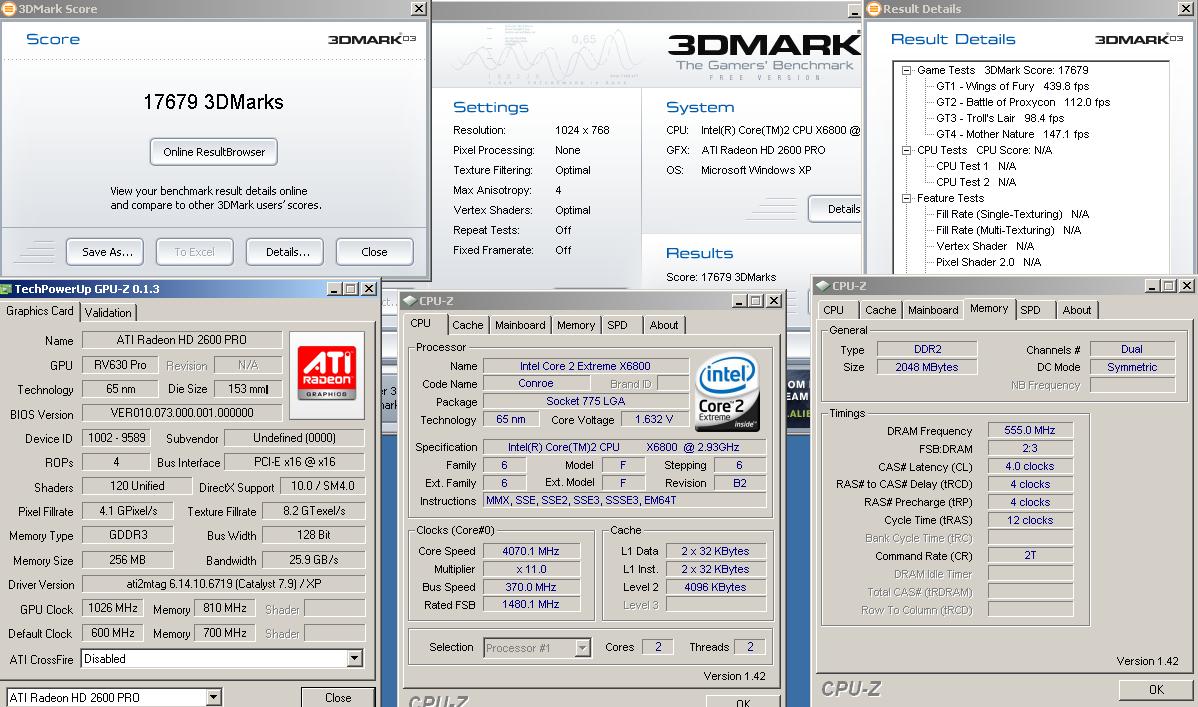Screen dimensions: 1198x707
Task: Click the Driver Version field in GPU-Z
Action: [223, 584]
